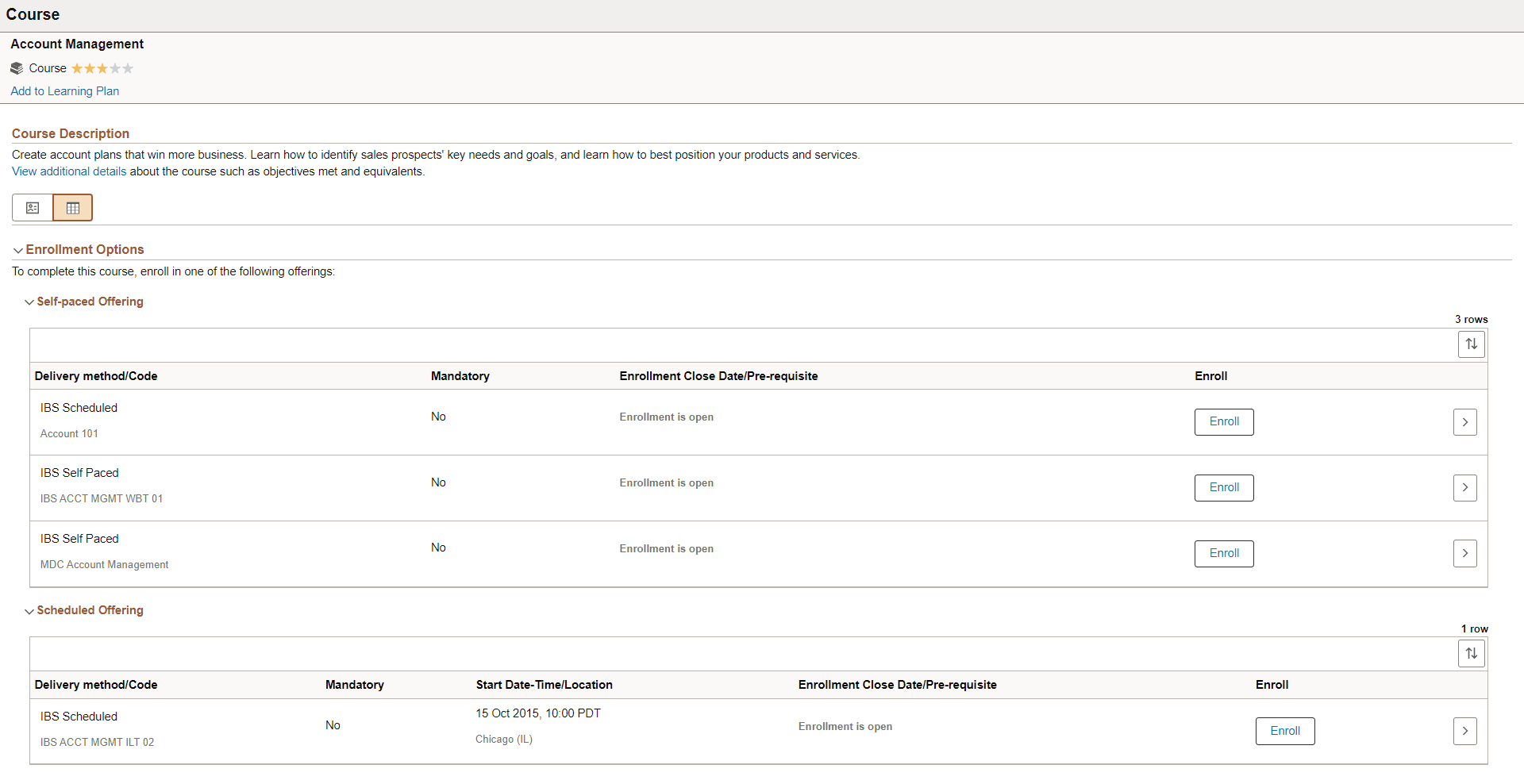This screenshot has width=1524, height=784.
Task: Add this course to Learning Plan
Action: [64, 90]
